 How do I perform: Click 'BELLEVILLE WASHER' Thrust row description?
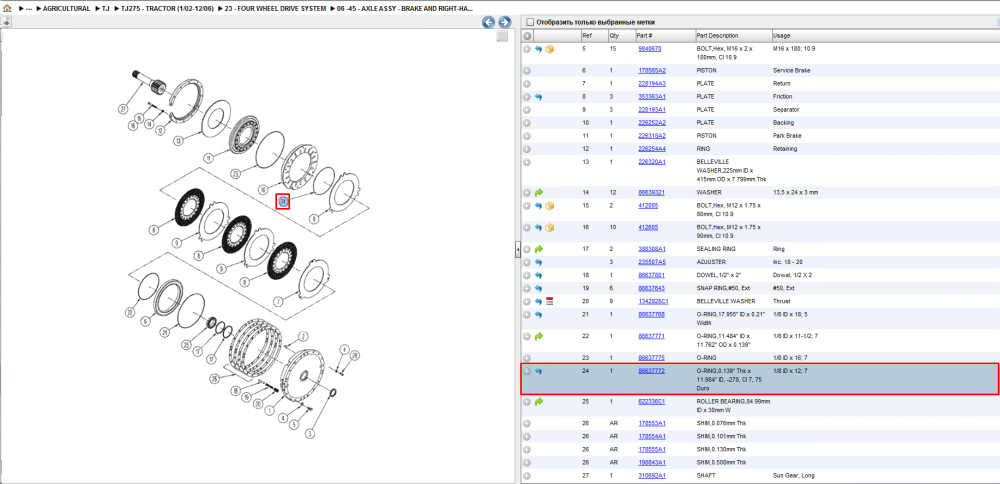point(726,301)
